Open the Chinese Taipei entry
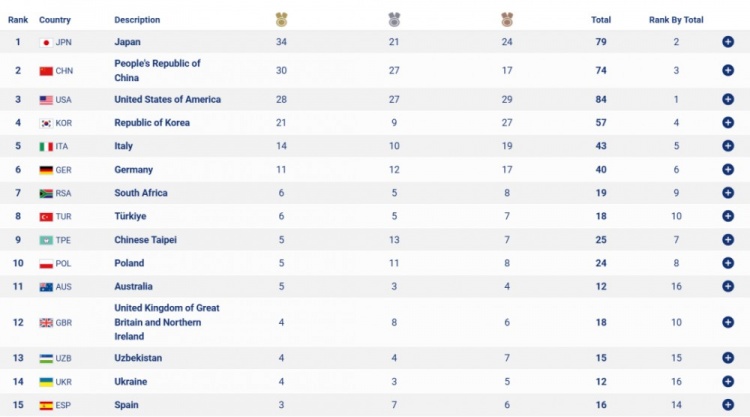Image resolution: width=750 pixels, height=417 pixels. tap(148, 240)
